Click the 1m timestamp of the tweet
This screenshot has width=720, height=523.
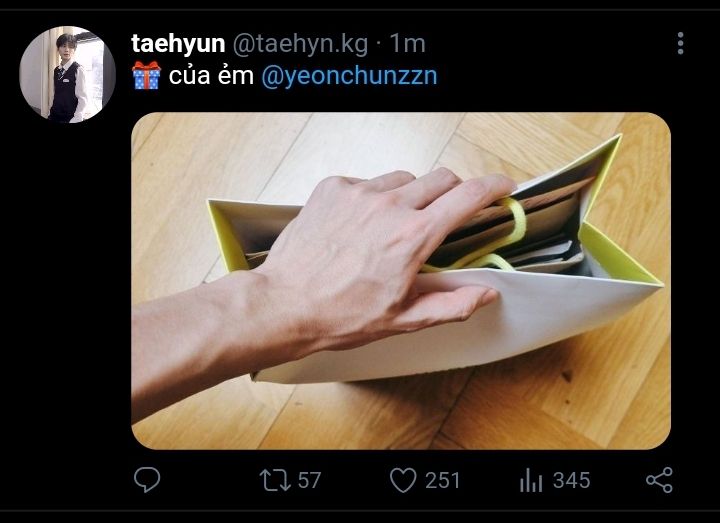407,44
